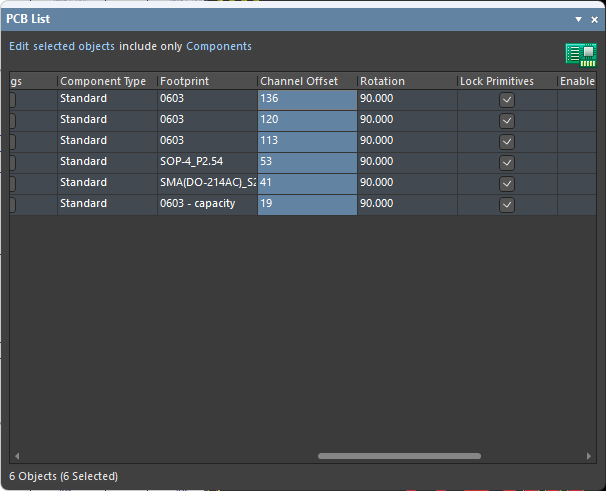Image resolution: width=606 pixels, height=491 pixels.
Task: Click the 'Components' object type link
Action: click(219, 47)
